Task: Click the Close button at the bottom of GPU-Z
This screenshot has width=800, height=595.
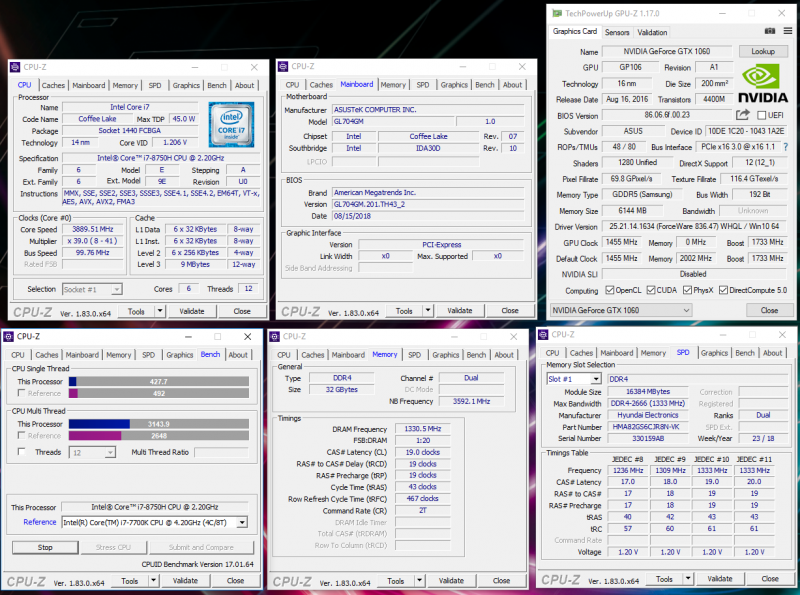Action: click(769, 310)
